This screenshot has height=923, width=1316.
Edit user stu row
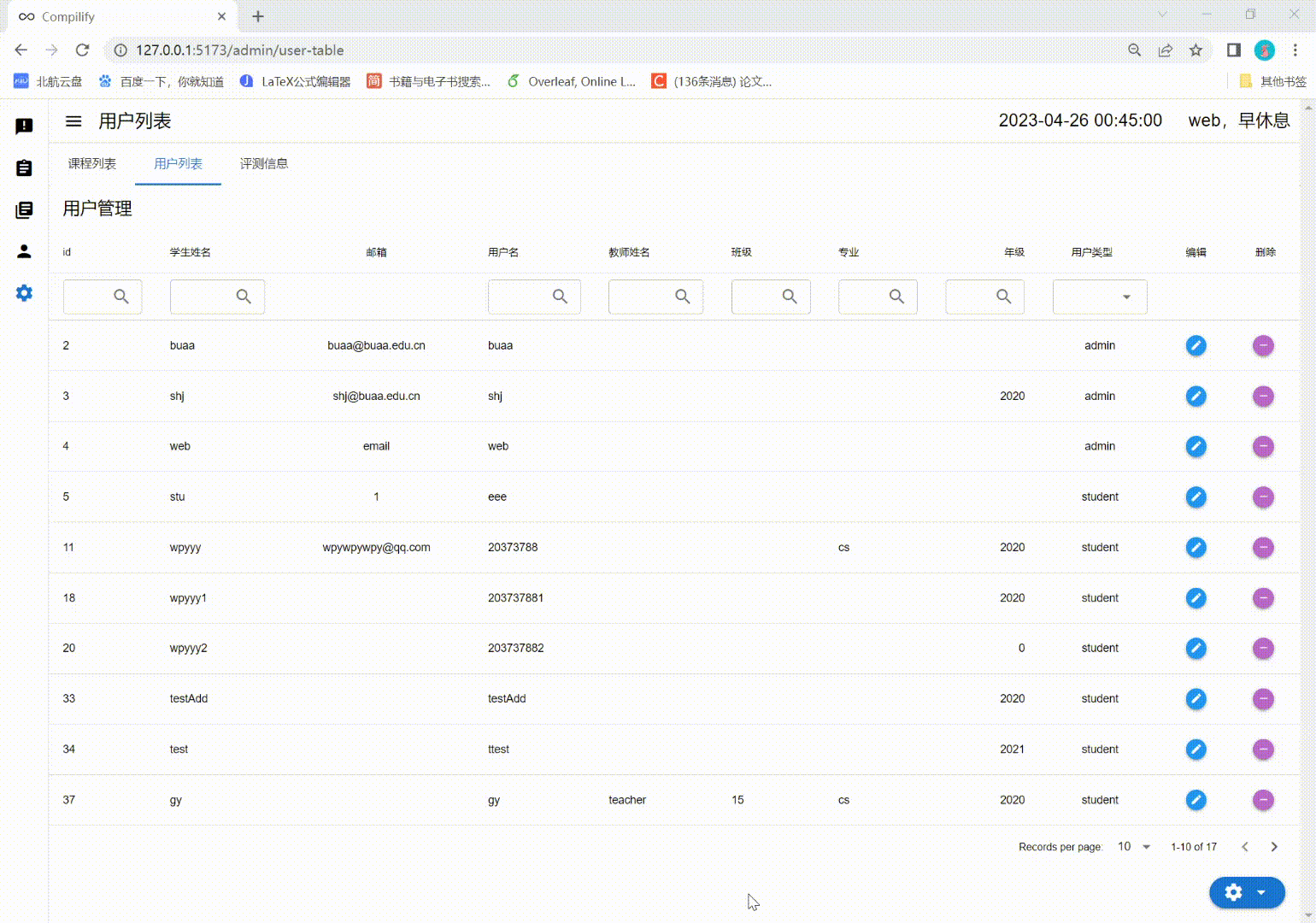point(1196,497)
